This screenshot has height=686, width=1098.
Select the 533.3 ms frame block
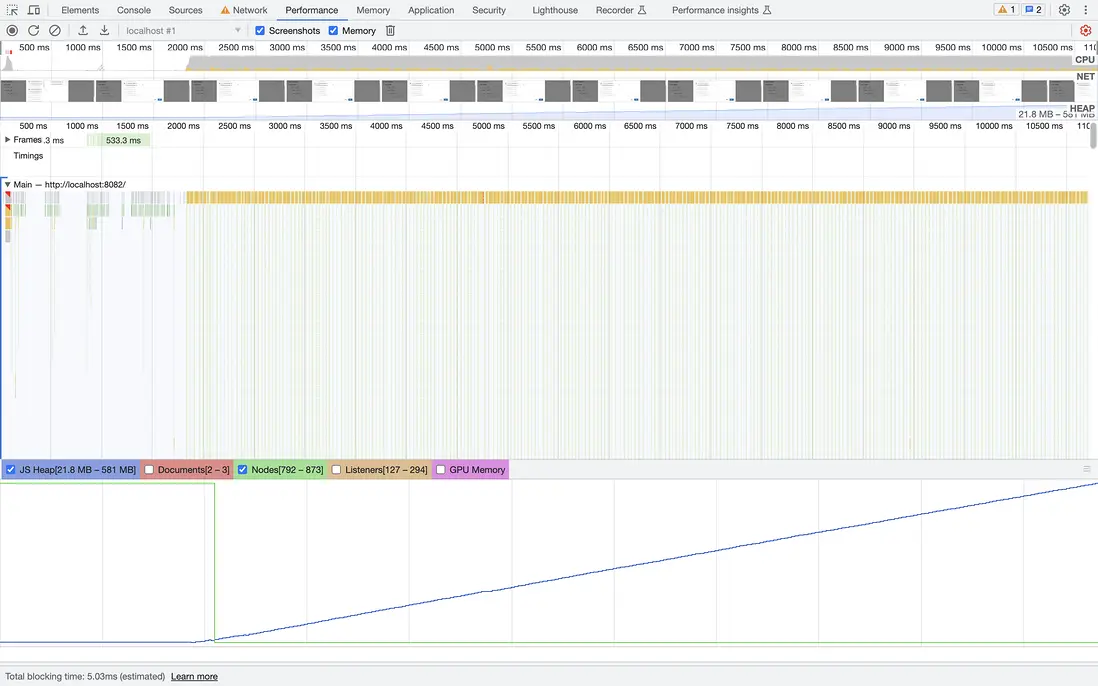[x=119, y=140]
